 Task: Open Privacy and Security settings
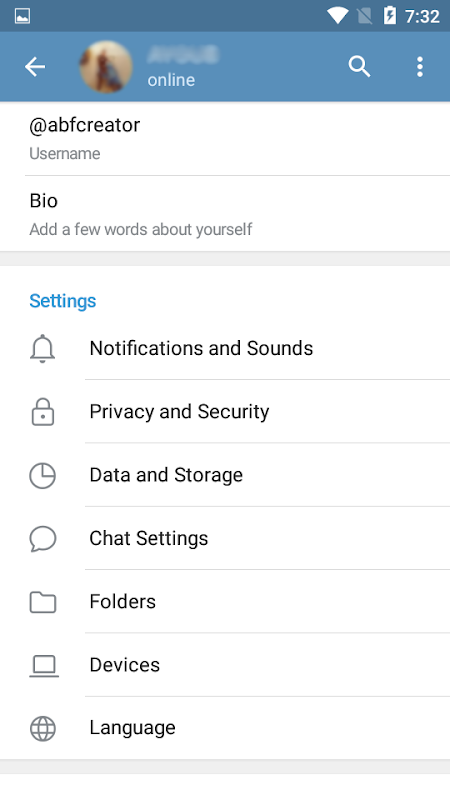point(225,412)
